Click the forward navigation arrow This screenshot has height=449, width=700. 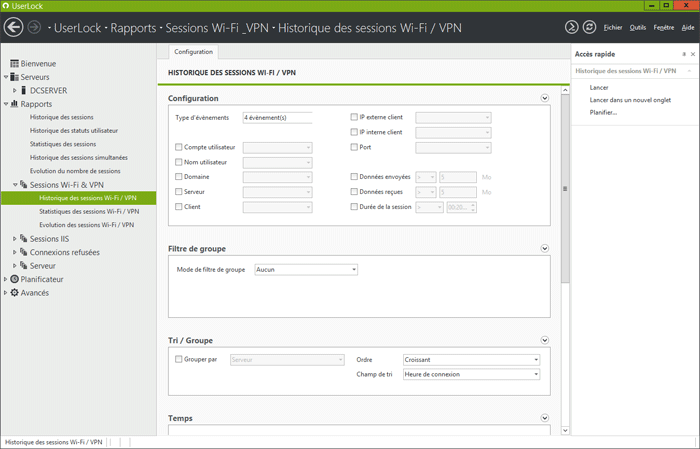34,27
